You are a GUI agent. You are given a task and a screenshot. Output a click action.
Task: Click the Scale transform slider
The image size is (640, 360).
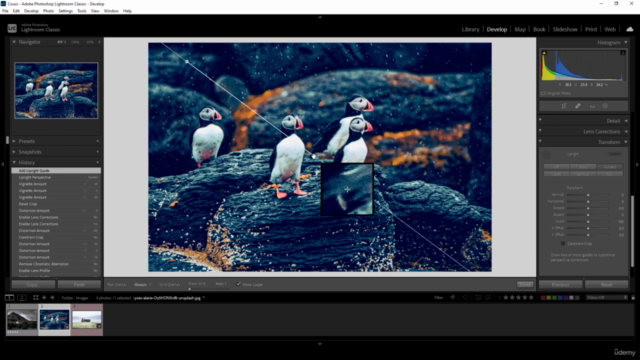588,222
